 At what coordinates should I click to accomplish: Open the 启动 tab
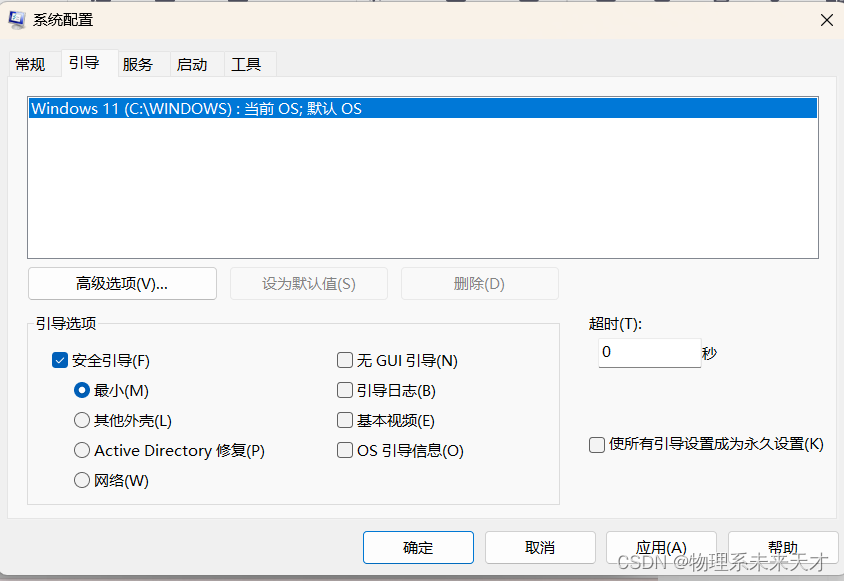(x=195, y=63)
